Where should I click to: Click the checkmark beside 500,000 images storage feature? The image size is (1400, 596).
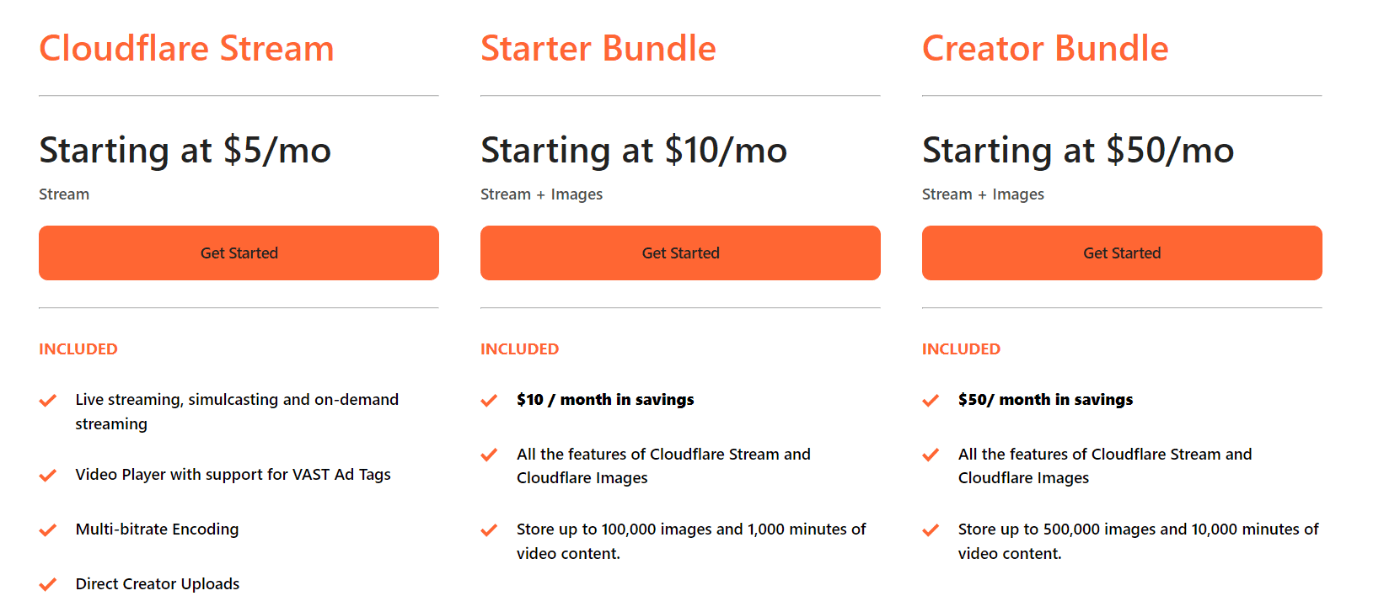tap(930, 530)
